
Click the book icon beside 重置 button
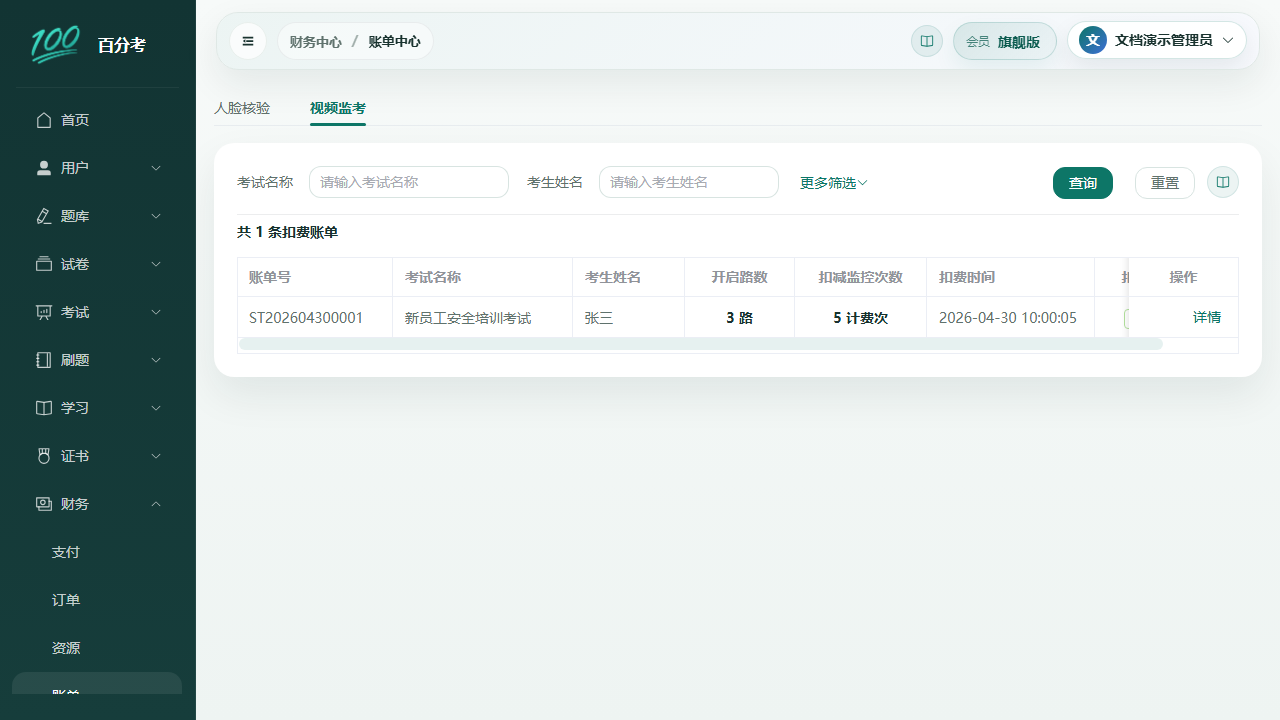(x=1223, y=183)
